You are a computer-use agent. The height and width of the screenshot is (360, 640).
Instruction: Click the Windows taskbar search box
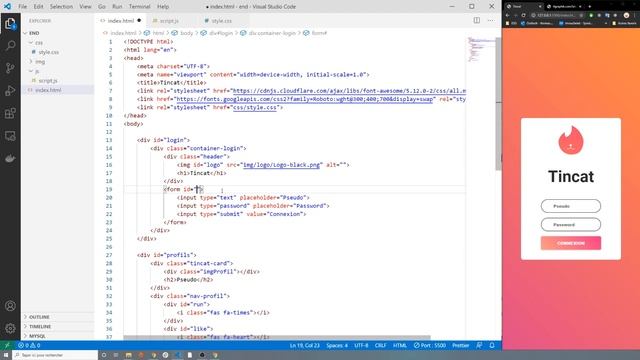click(56, 355)
